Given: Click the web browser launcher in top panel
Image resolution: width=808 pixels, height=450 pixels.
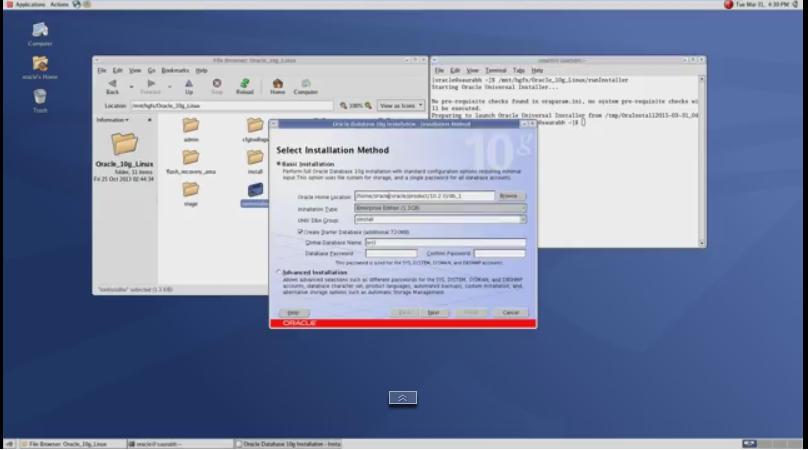Looking at the screenshot, I should coord(76,5).
